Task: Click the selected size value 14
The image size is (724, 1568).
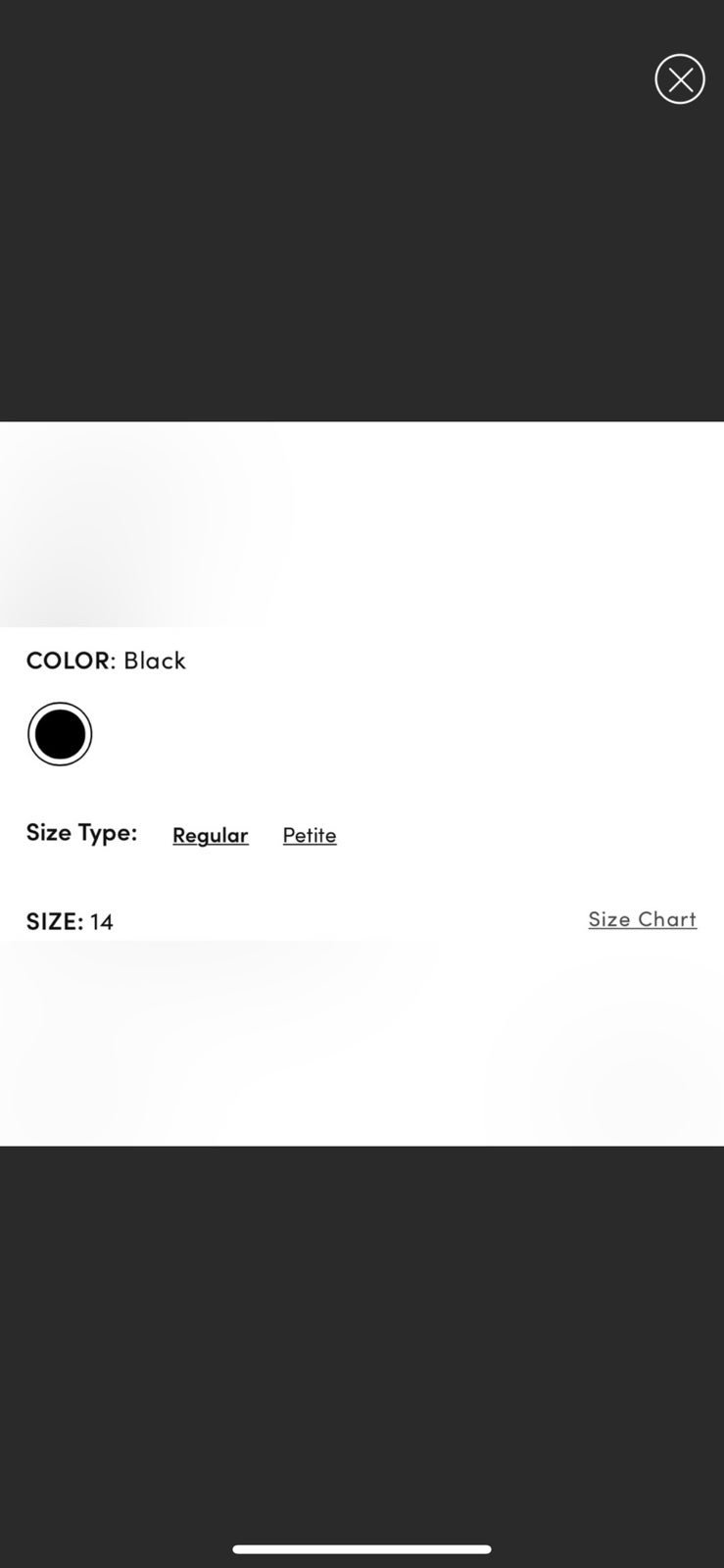Action: point(102,921)
